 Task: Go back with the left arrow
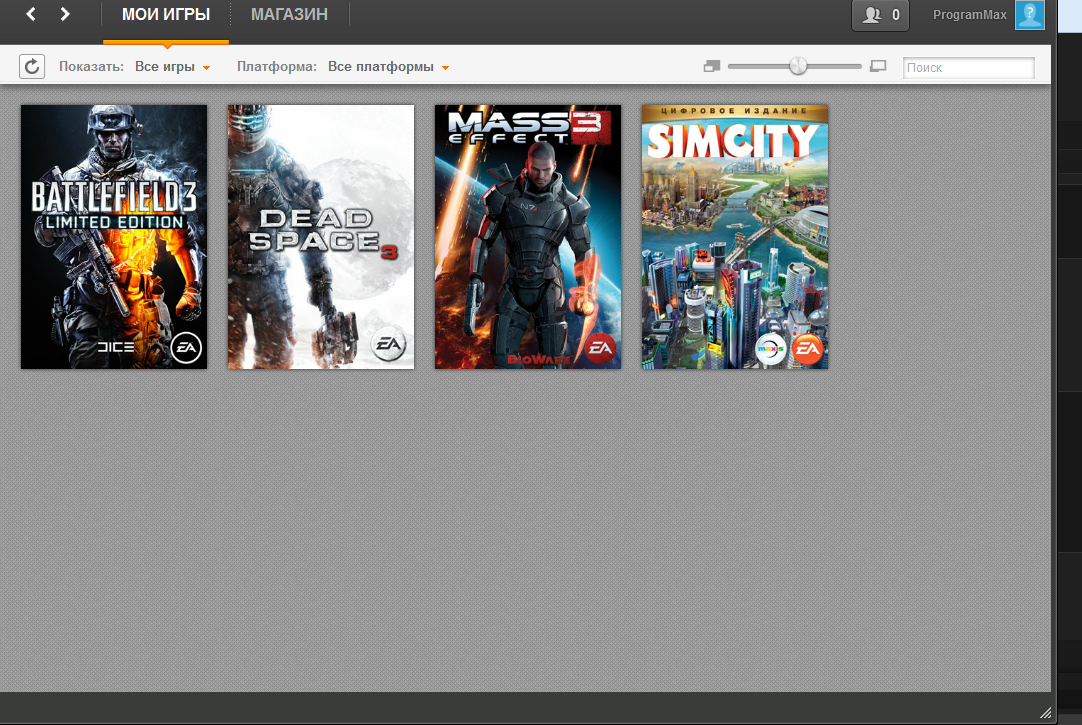[x=31, y=14]
